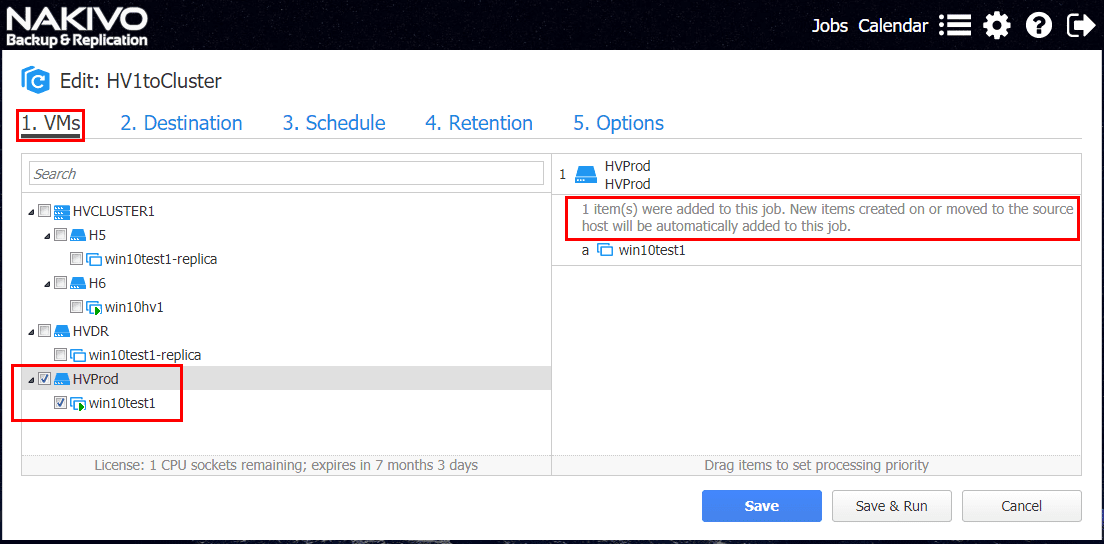Click the H5 host icon
The image size is (1104, 544).
(78, 235)
